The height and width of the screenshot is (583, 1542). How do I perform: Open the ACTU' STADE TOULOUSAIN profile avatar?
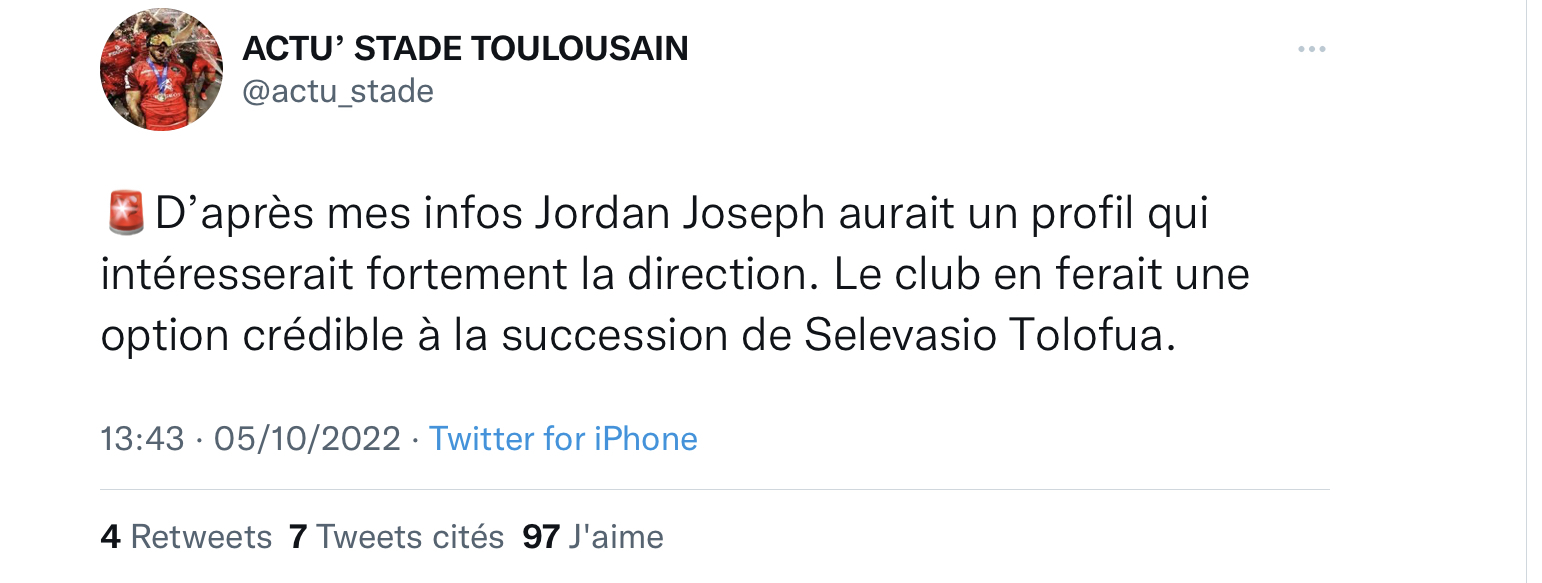tap(161, 70)
